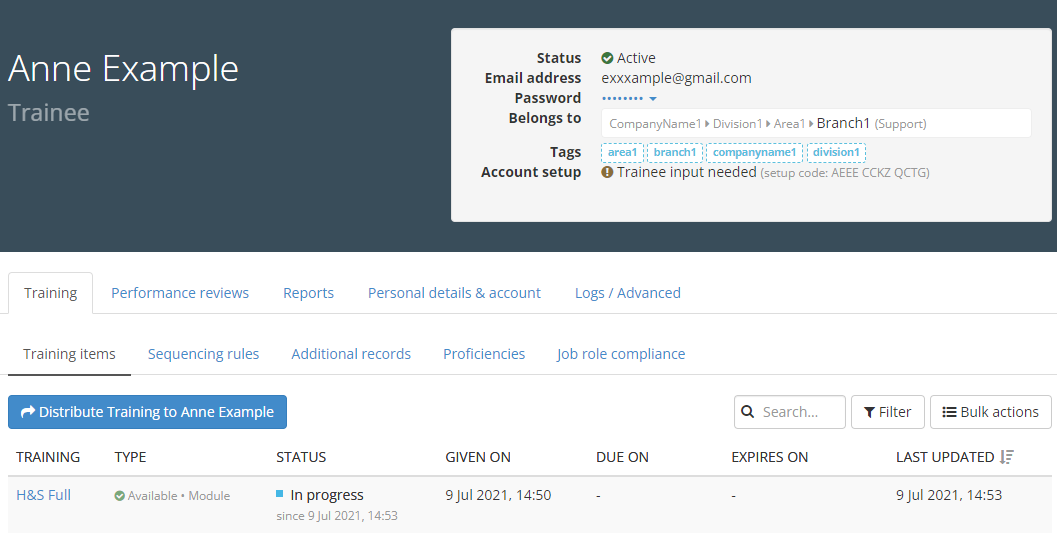Switch to the Performance reviews tab
The width and height of the screenshot is (1057, 540).
pyautogui.click(x=180, y=293)
